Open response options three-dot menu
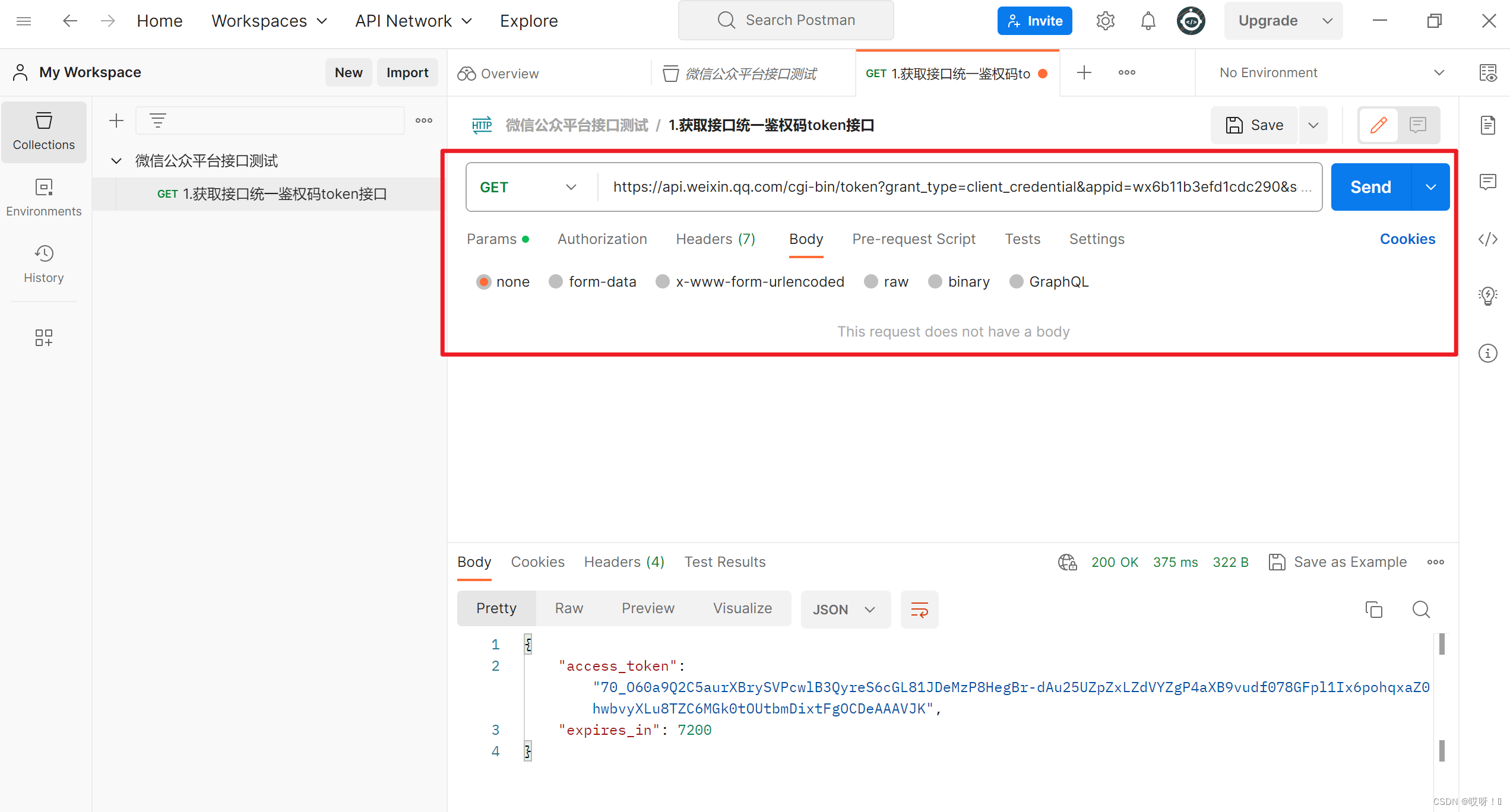 1436,562
